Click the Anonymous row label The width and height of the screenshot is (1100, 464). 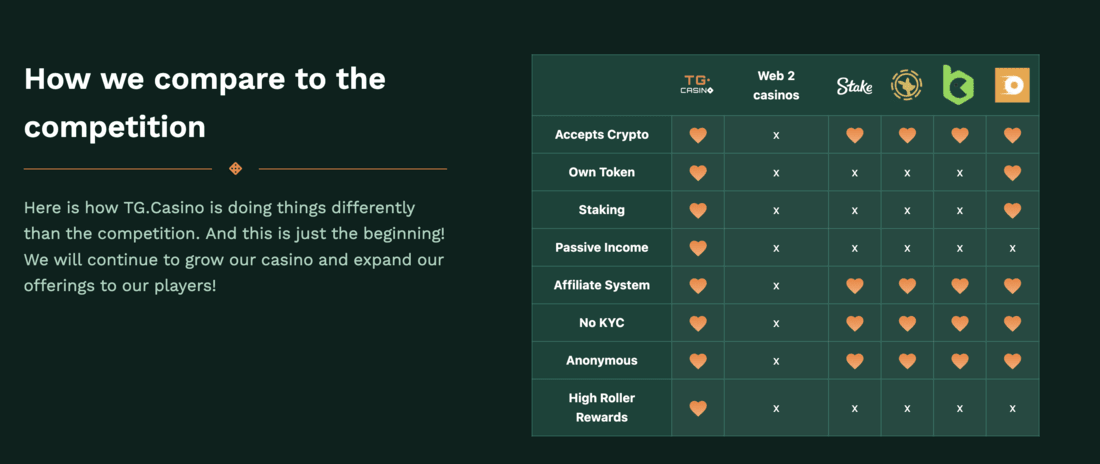point(601,361)
